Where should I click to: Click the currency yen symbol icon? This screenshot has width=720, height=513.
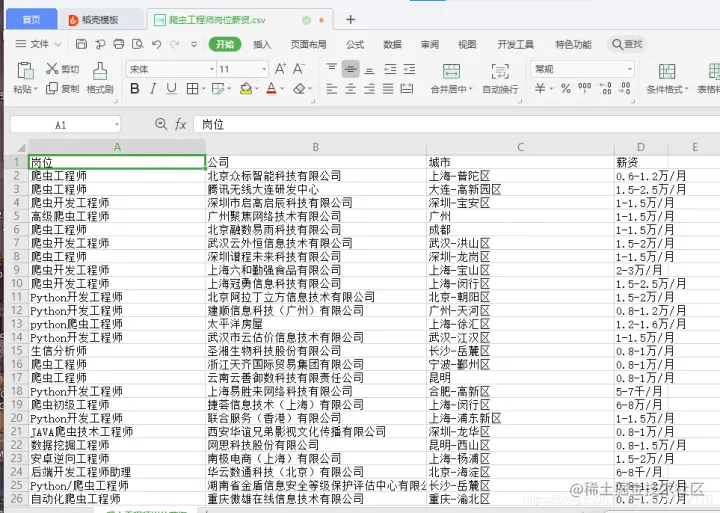point(540,88)
